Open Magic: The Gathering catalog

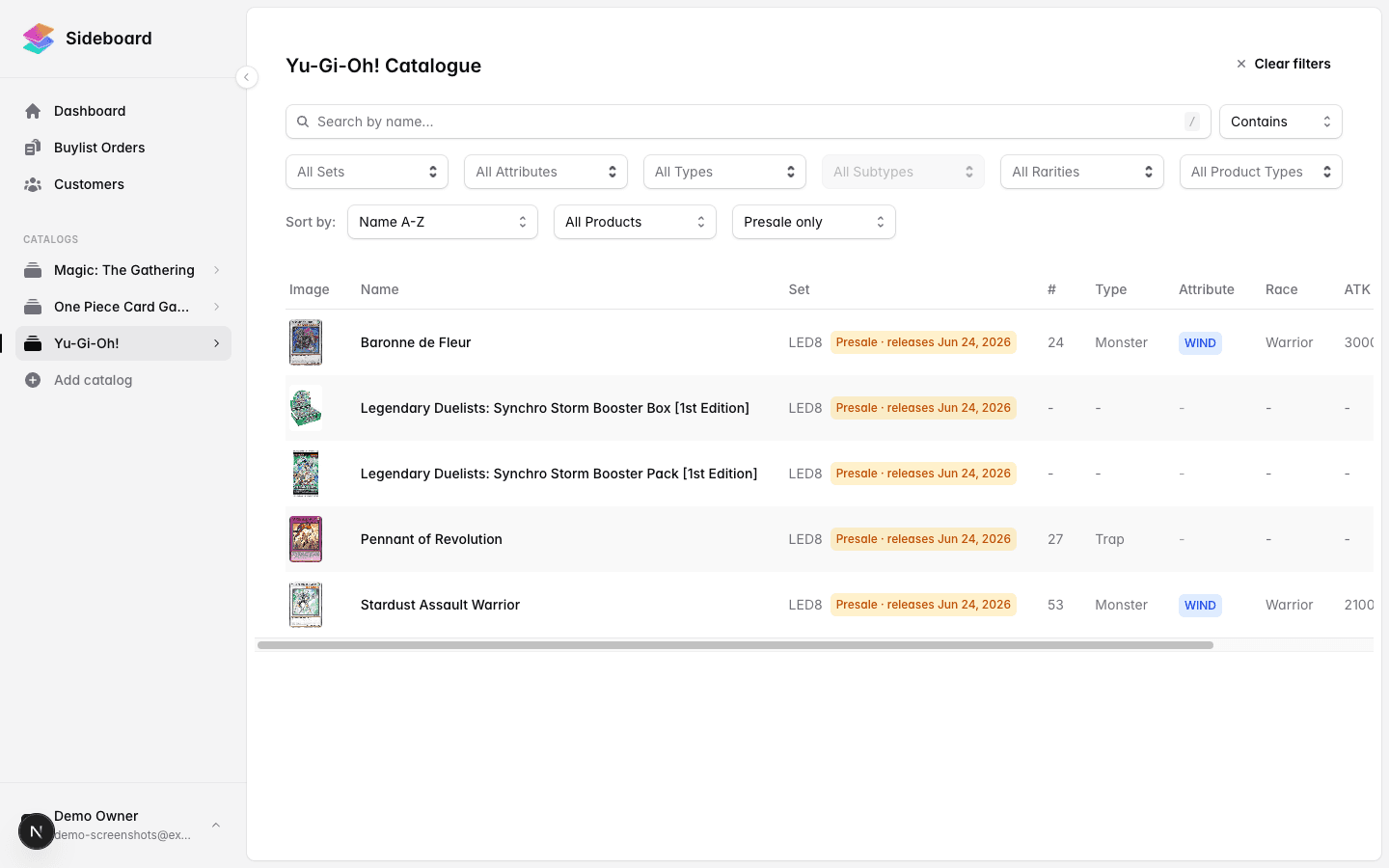click(x=123, y=270)
